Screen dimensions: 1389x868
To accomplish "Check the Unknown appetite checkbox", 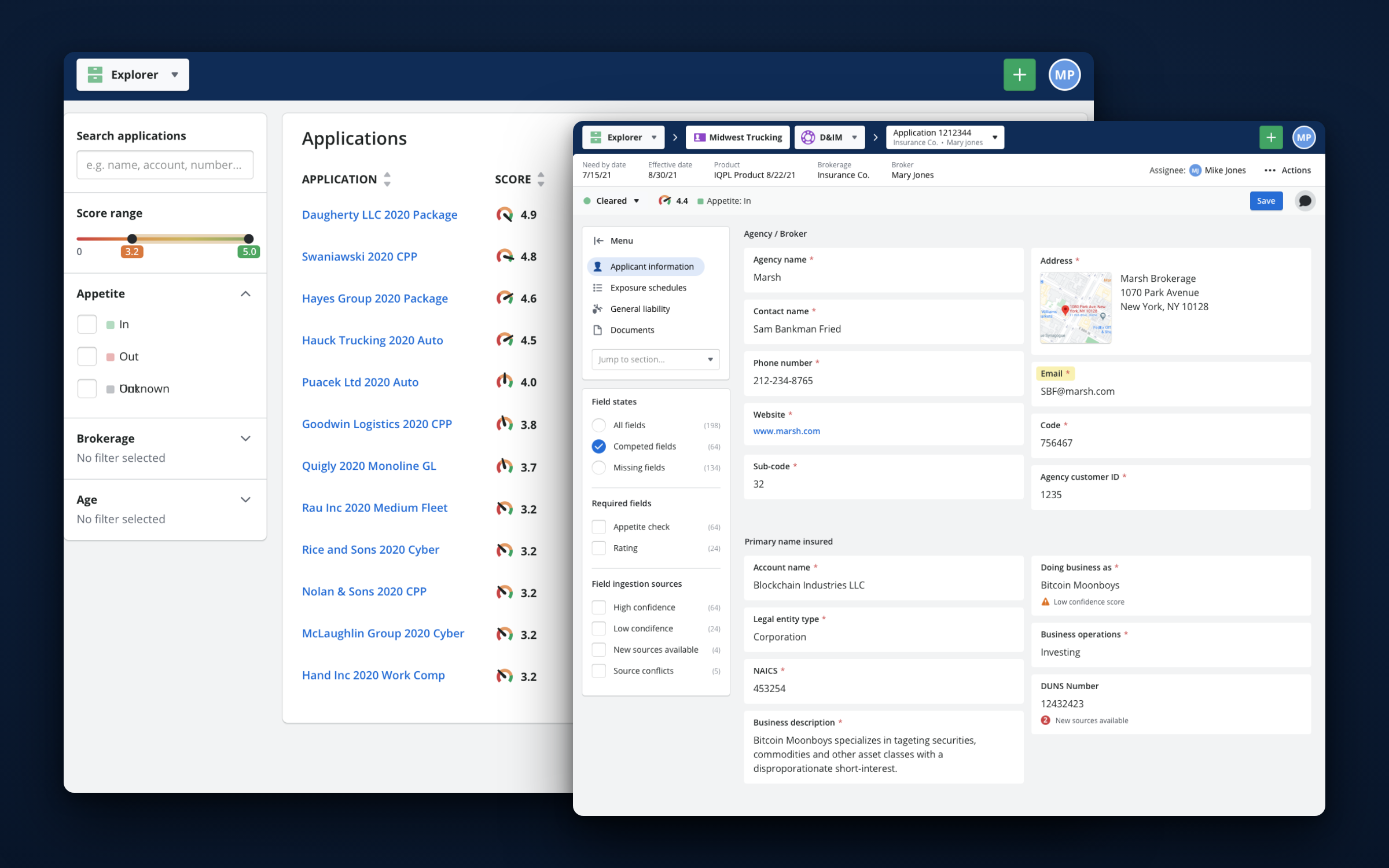I will [x=87, y=388].
